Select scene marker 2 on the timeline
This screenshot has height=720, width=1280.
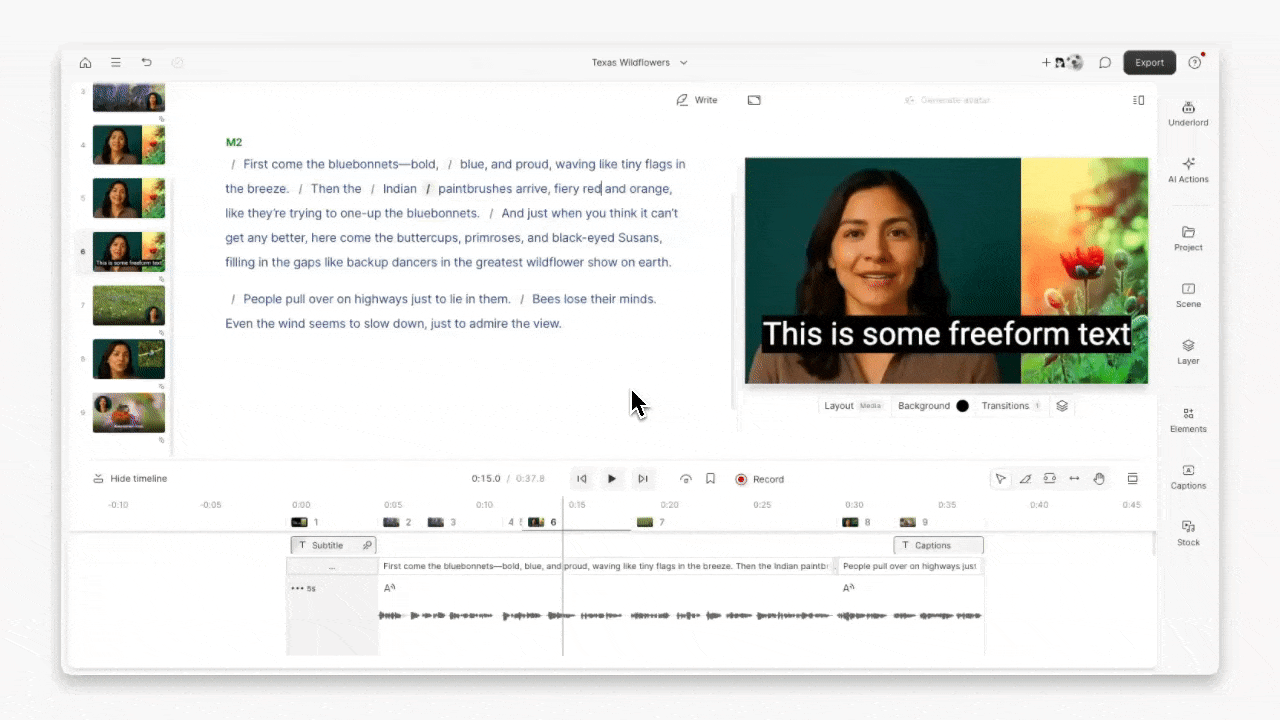pos(398,522)
